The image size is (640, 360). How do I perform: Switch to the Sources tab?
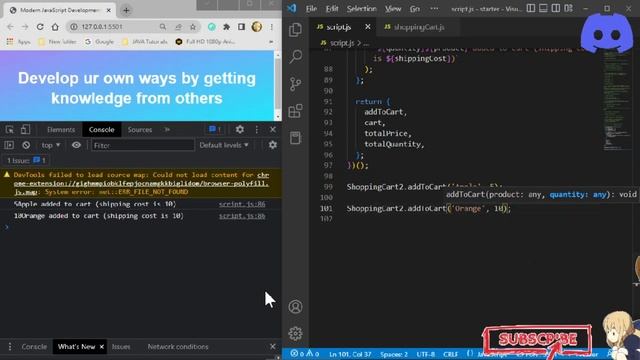[x=140, y=130]
